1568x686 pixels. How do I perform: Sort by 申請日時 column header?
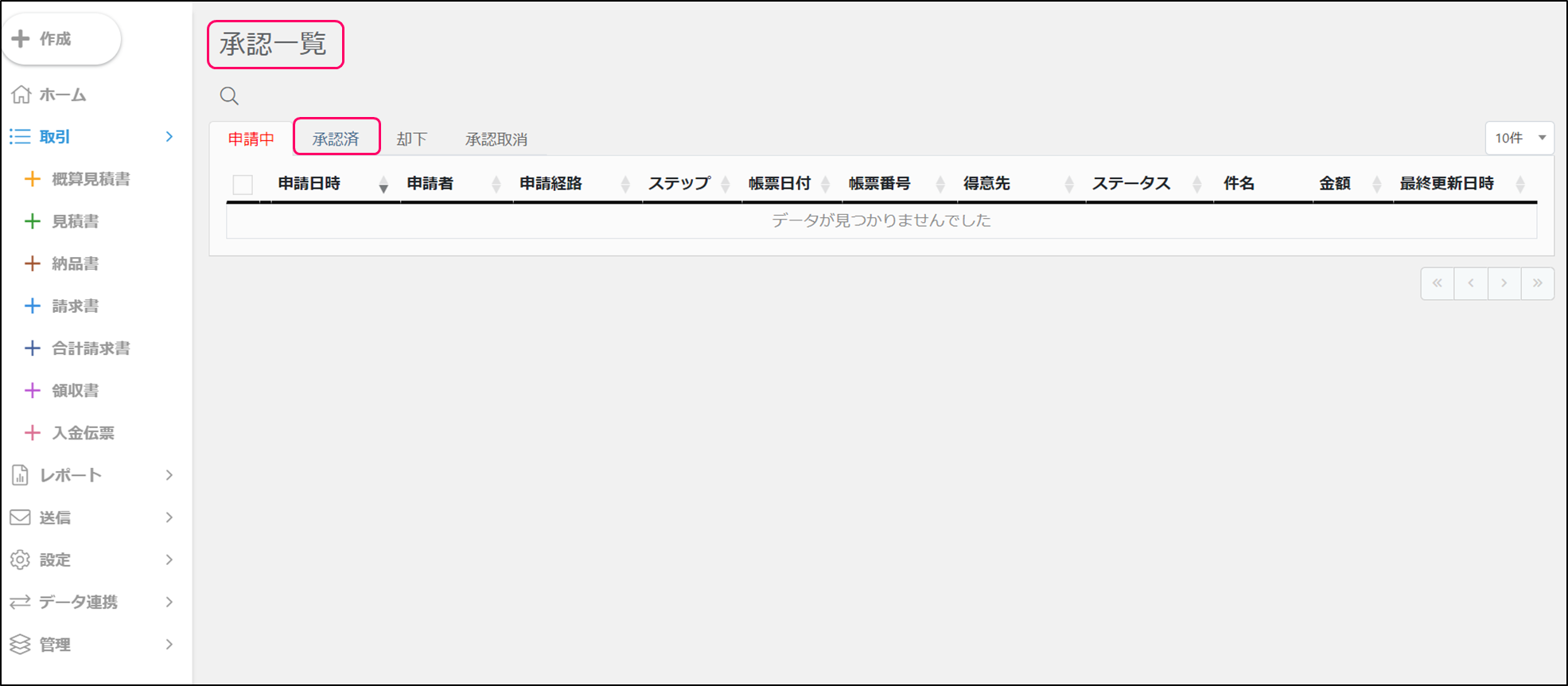pyautogui.click(x=309, y=184)
